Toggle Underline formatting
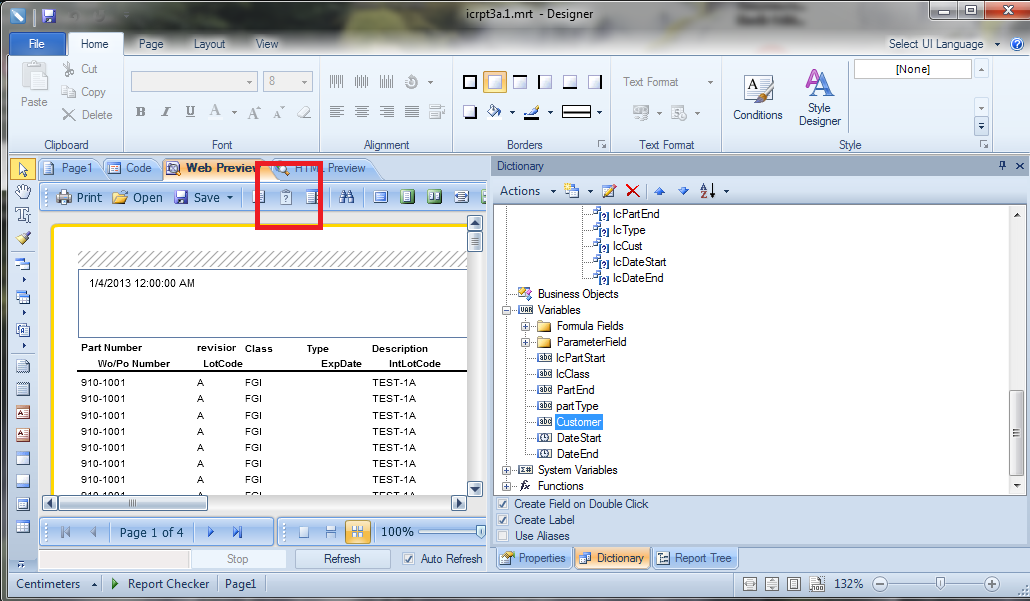Screen dimensions: 1030x601 tap(190, 112)
